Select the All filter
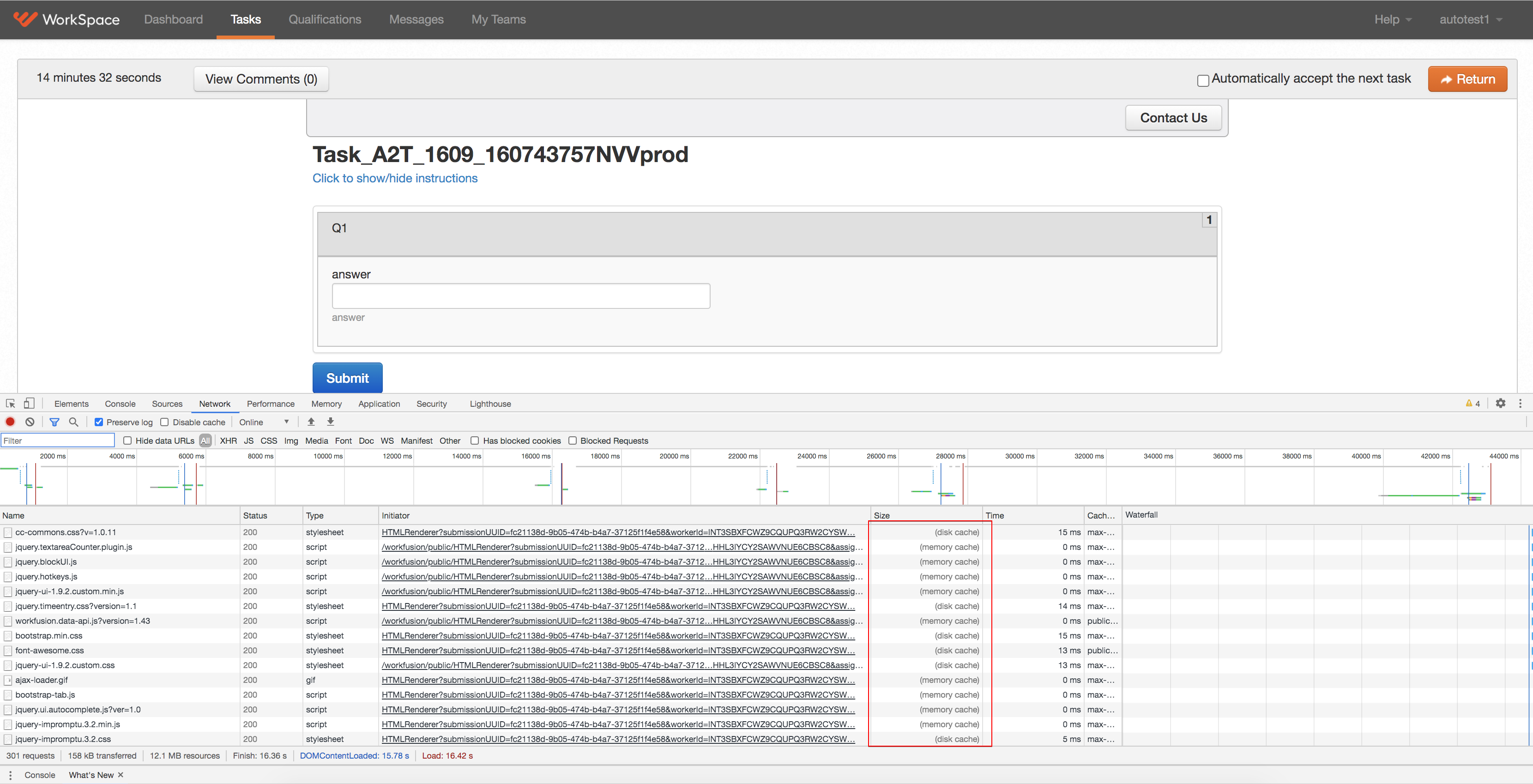Screen dimensions: 1533x784 tap(205, 440)
